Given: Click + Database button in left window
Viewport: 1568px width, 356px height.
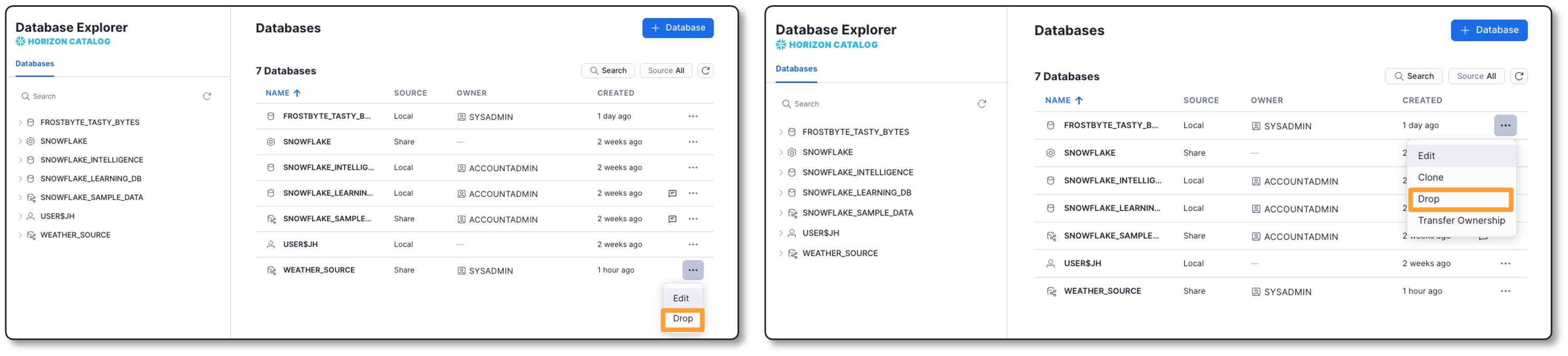Looking at the screenshot, I should tap(678, 28).
